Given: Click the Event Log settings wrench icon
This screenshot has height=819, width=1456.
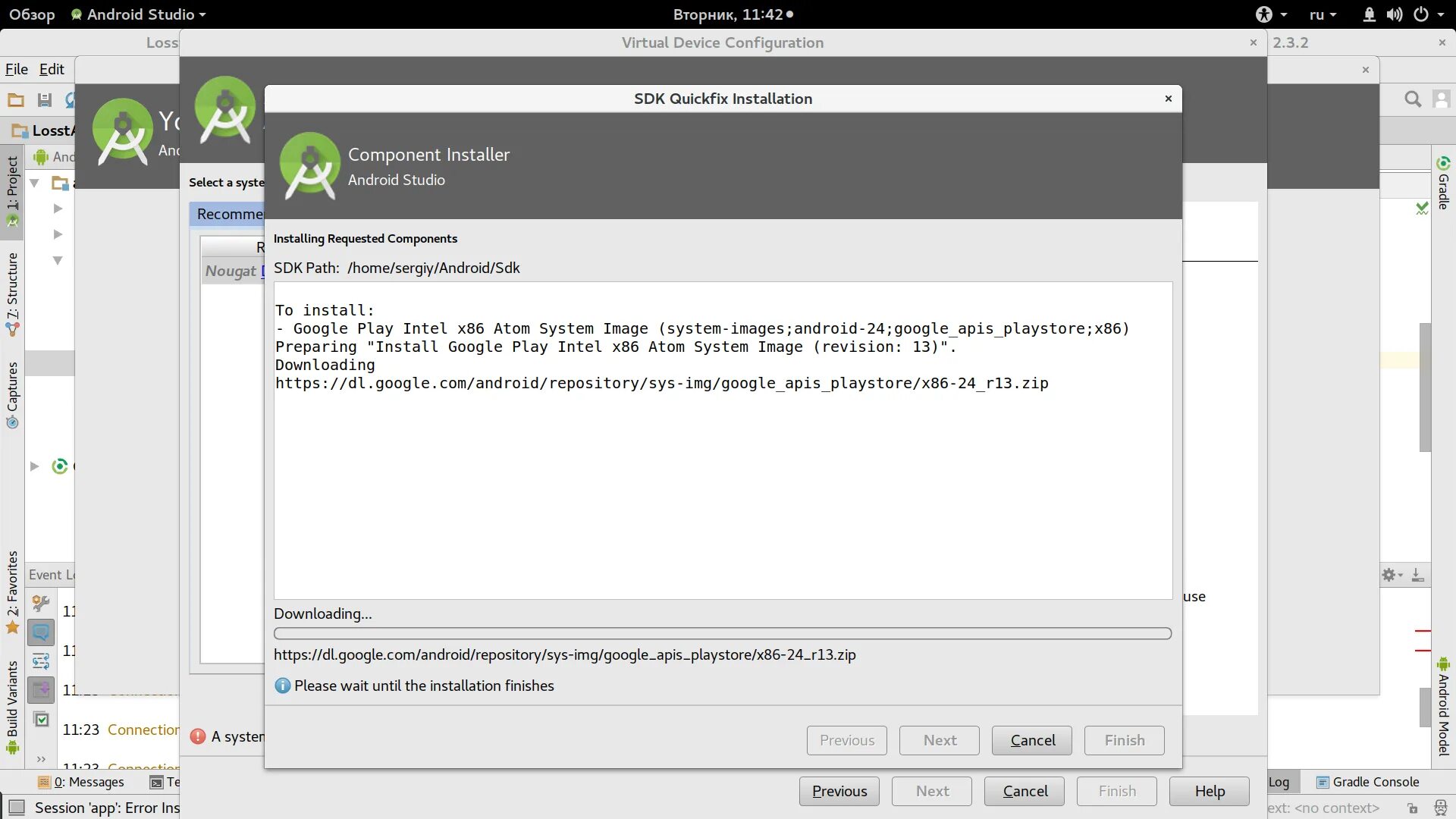Looking at the screenshot, I should [x=41, y=604].
